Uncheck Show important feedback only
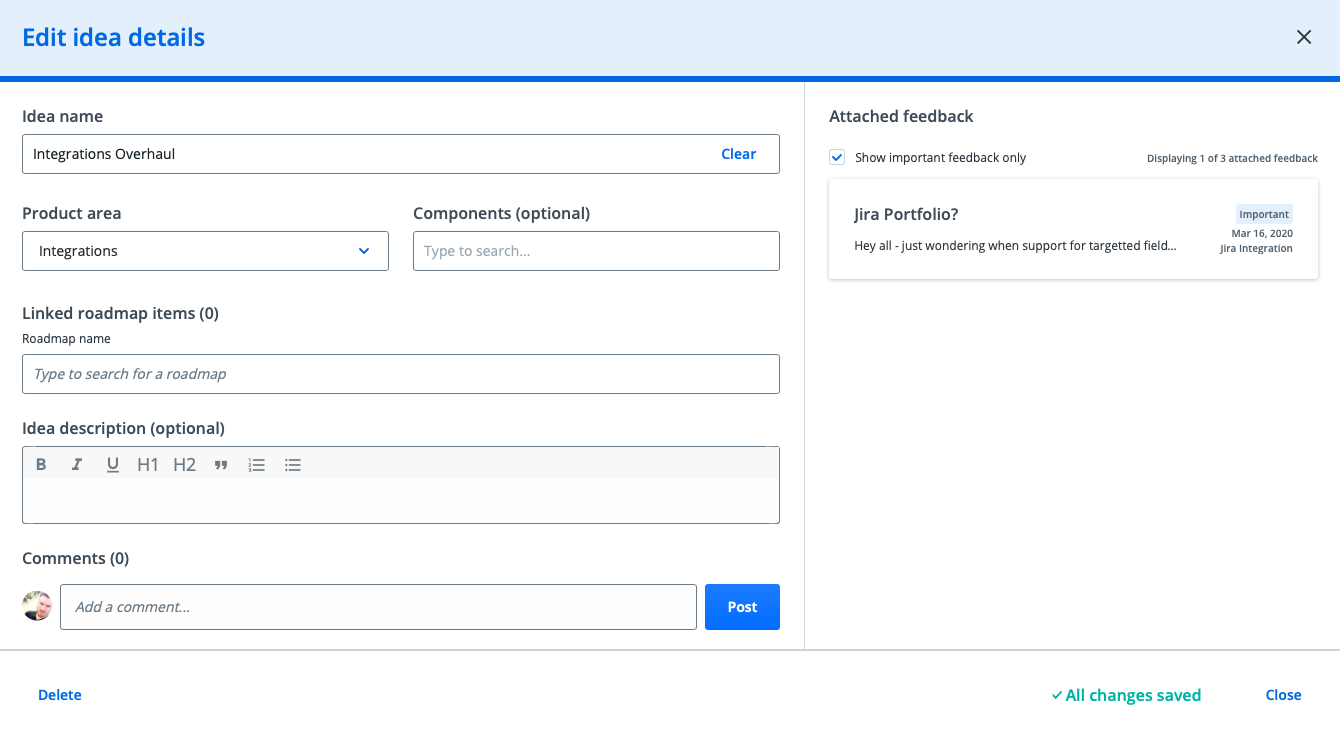The image size is (1340, 738). pos(837,157)
